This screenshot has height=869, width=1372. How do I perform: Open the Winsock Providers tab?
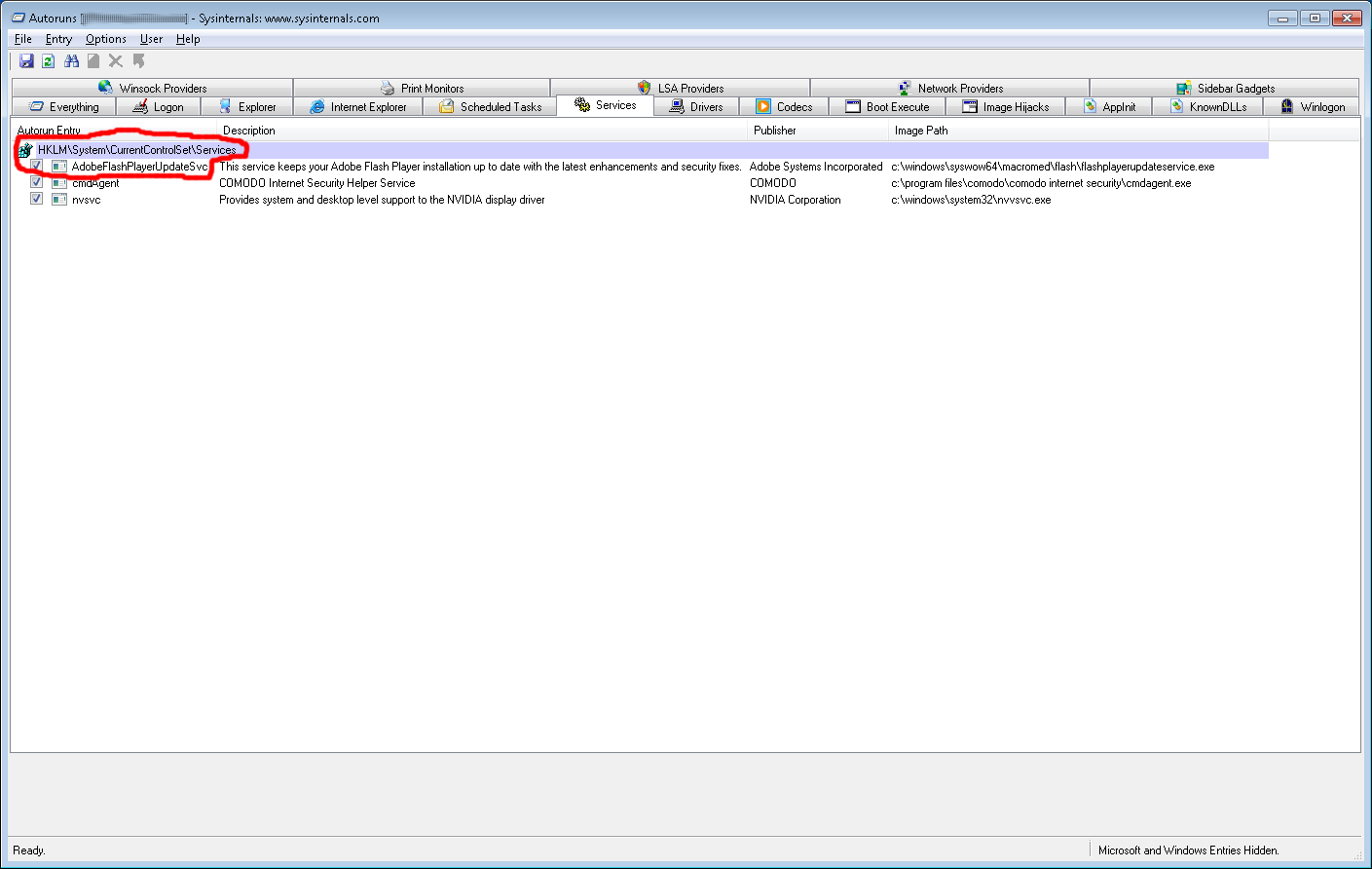click(153, 88)
